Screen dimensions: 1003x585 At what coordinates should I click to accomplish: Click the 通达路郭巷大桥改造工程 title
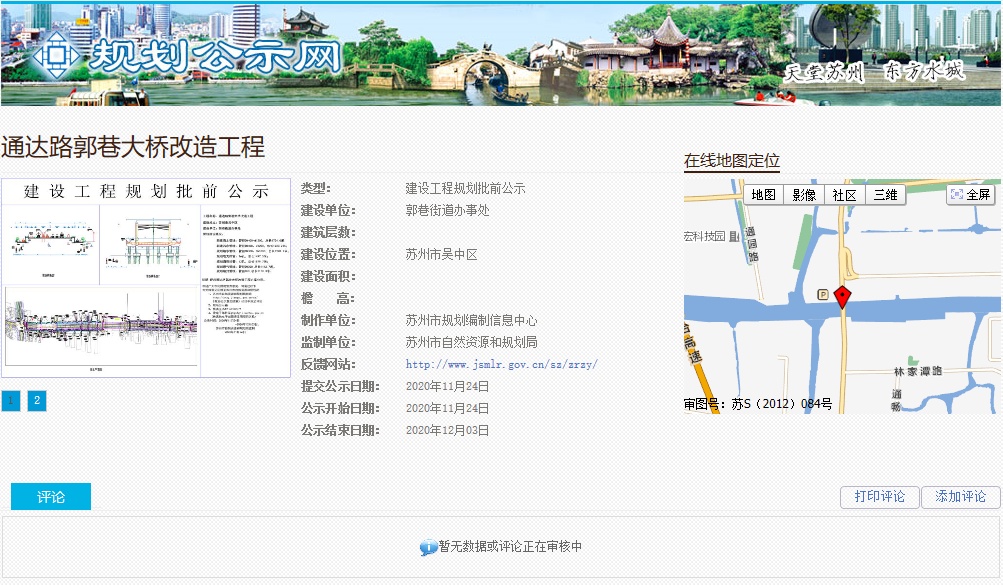click(x=133, y=148)
